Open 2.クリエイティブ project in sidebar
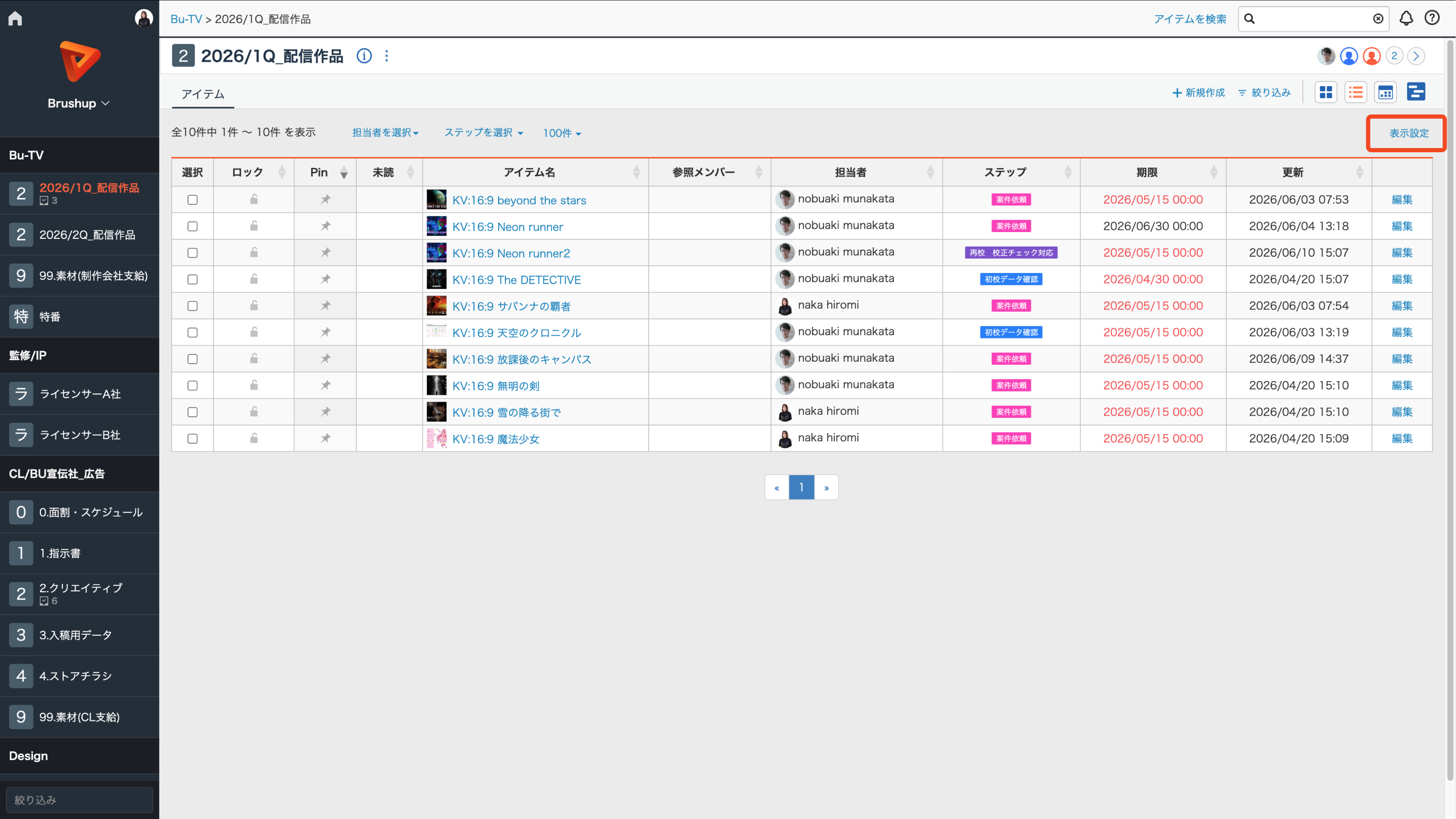 80,594
